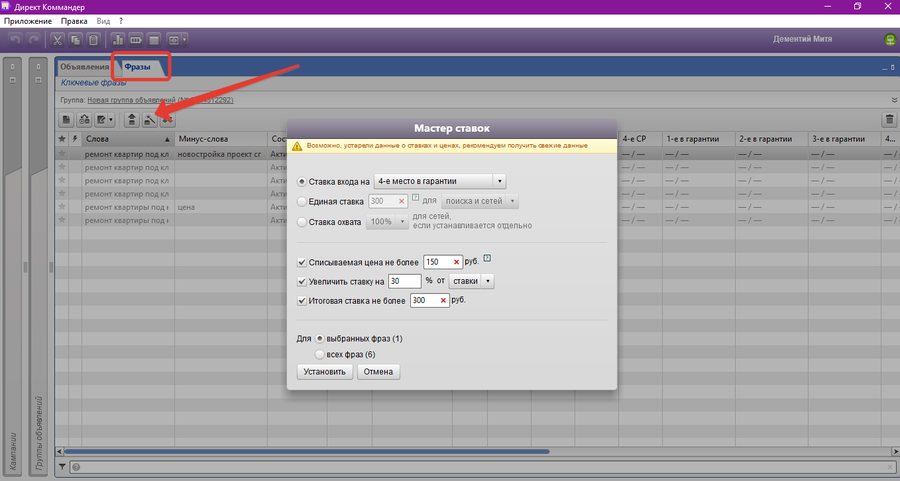900x481 pixels.
Task: Open the ? help menu
Action: click(x=121, y=21)
